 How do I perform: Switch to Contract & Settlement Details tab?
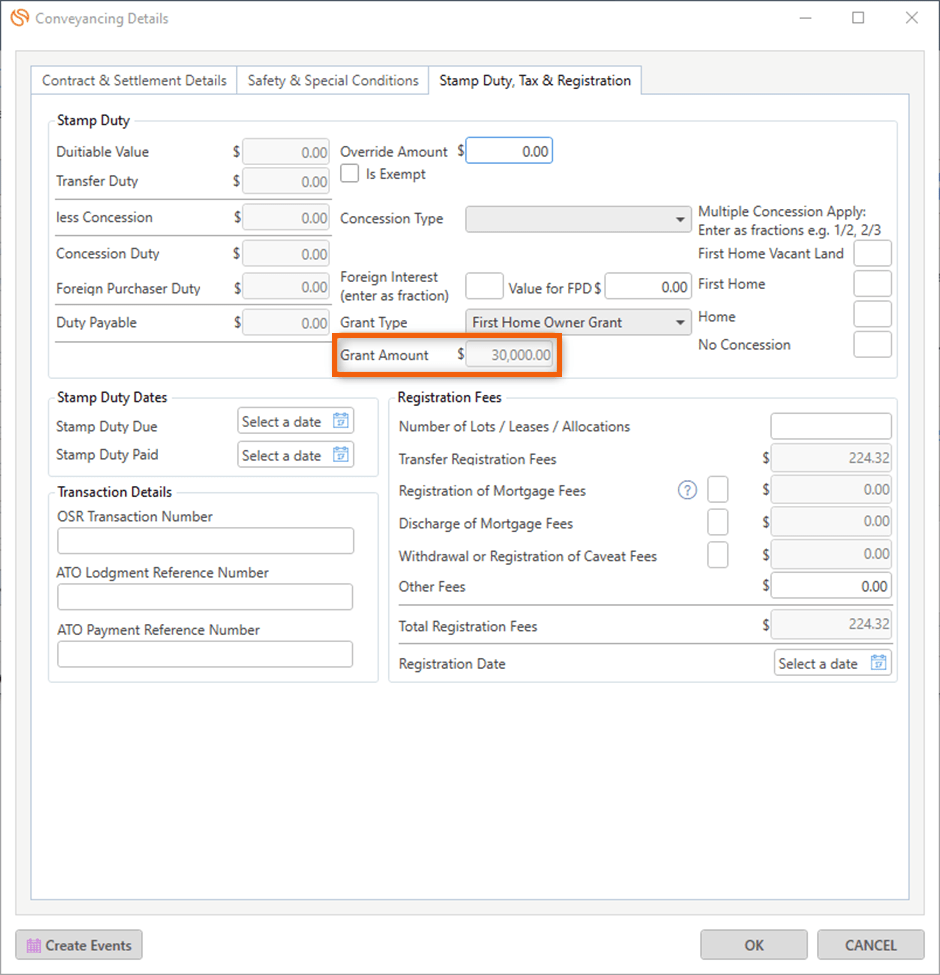click(134, 80)
